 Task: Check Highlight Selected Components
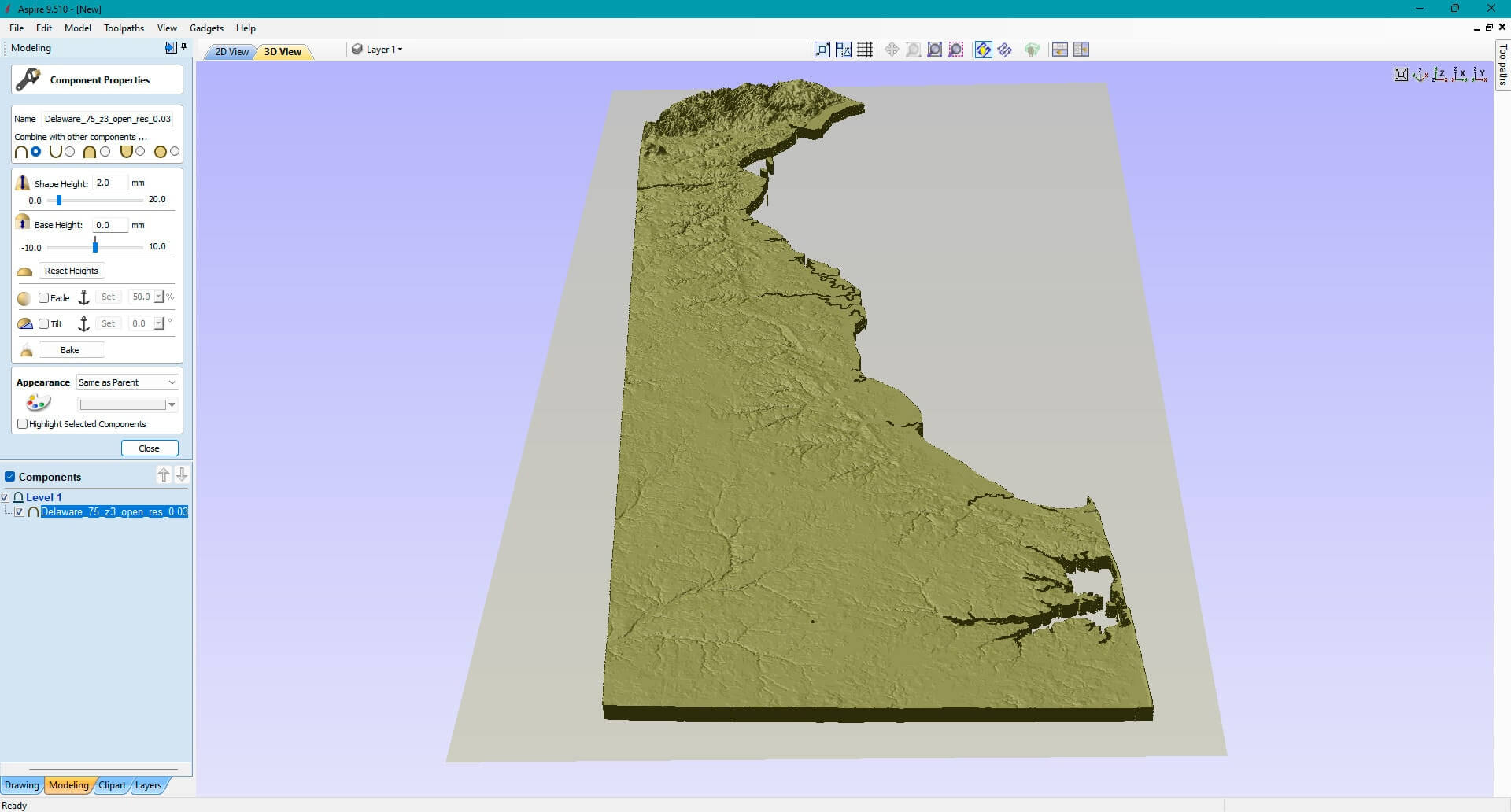(x=22, y=423)
